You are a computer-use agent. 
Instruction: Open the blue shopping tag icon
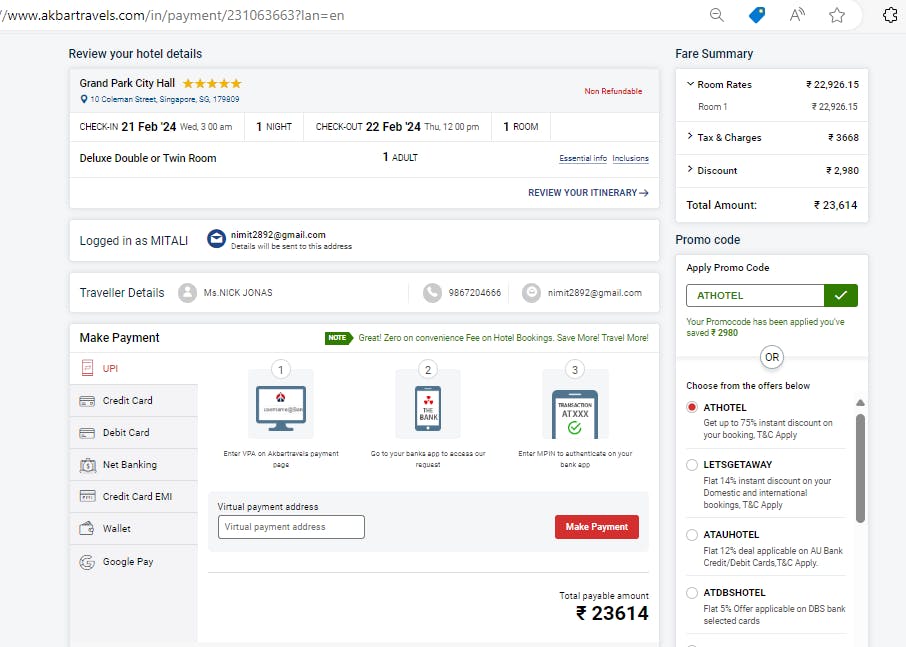point(756,15)
